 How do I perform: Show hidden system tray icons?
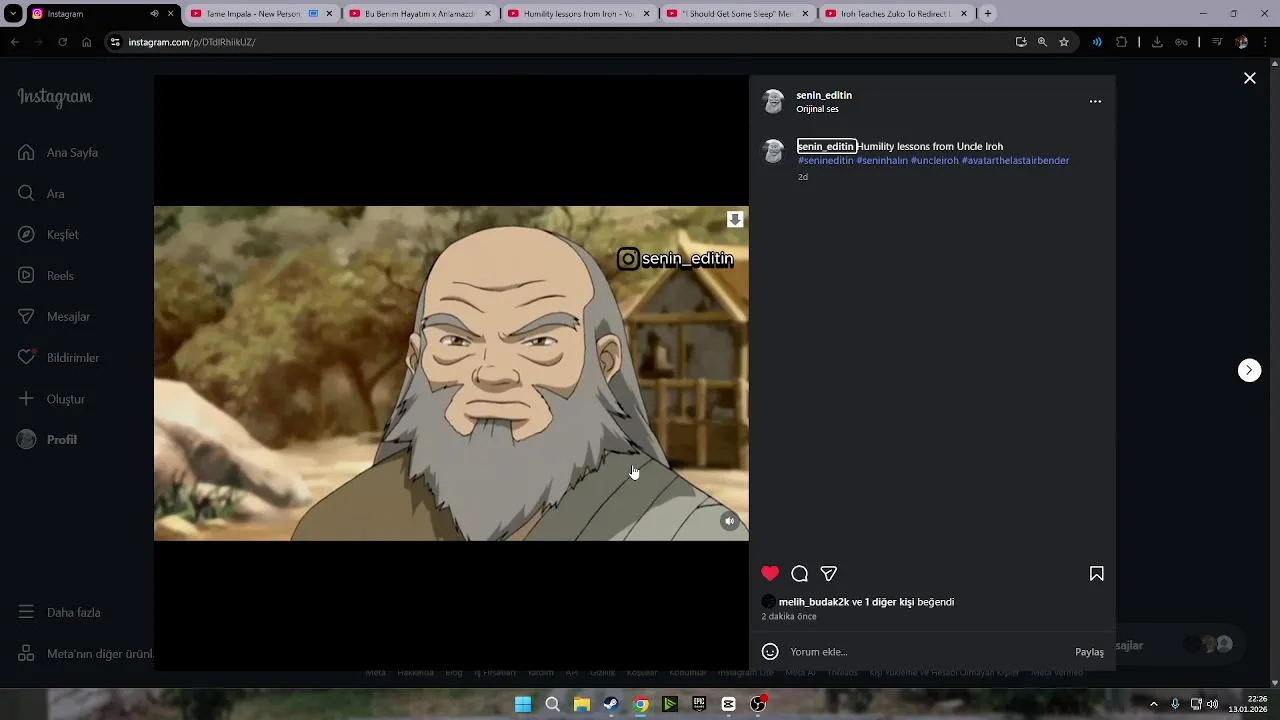tap(1153, 704)
